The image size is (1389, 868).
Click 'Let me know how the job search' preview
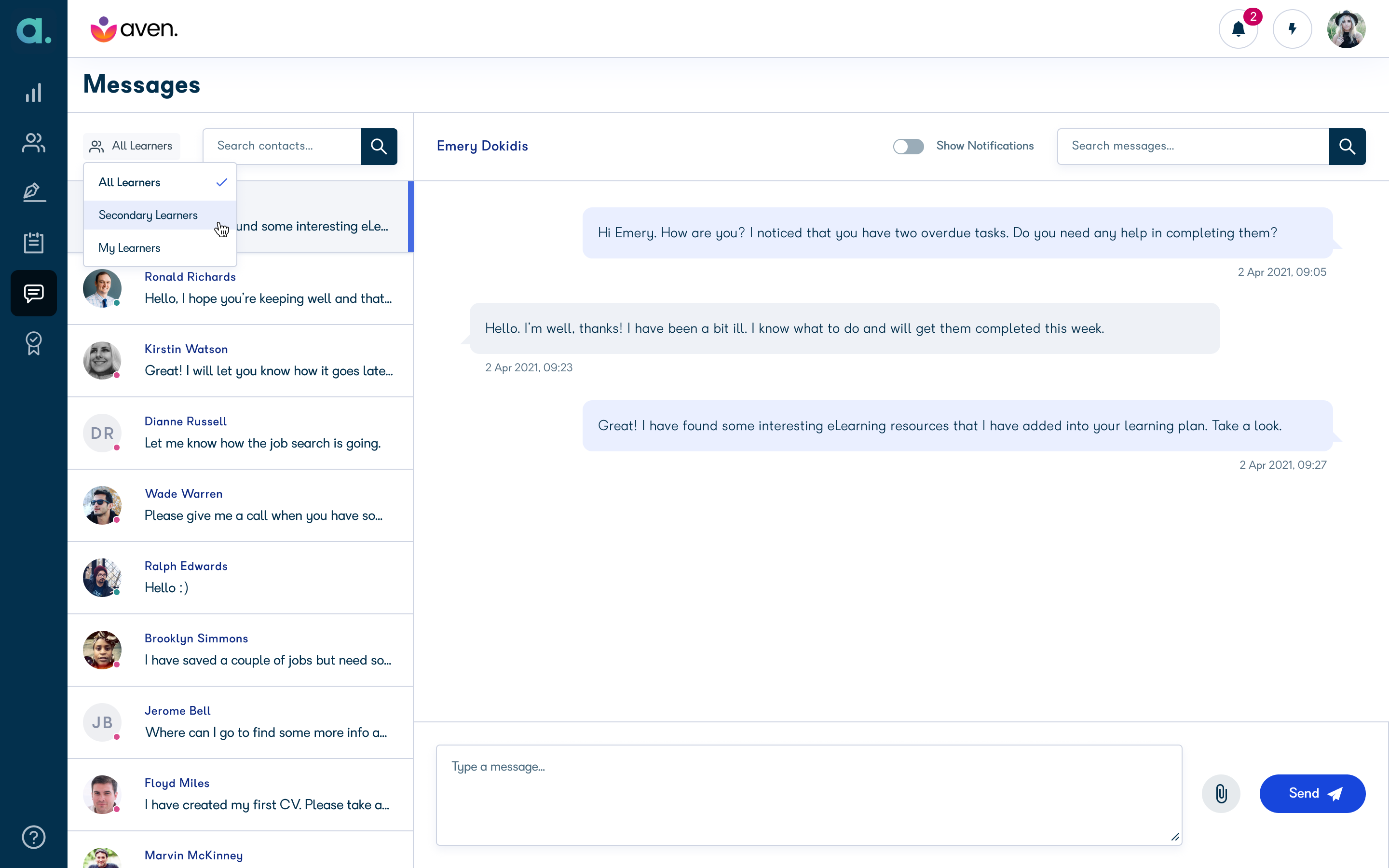[x=262, y=443]
